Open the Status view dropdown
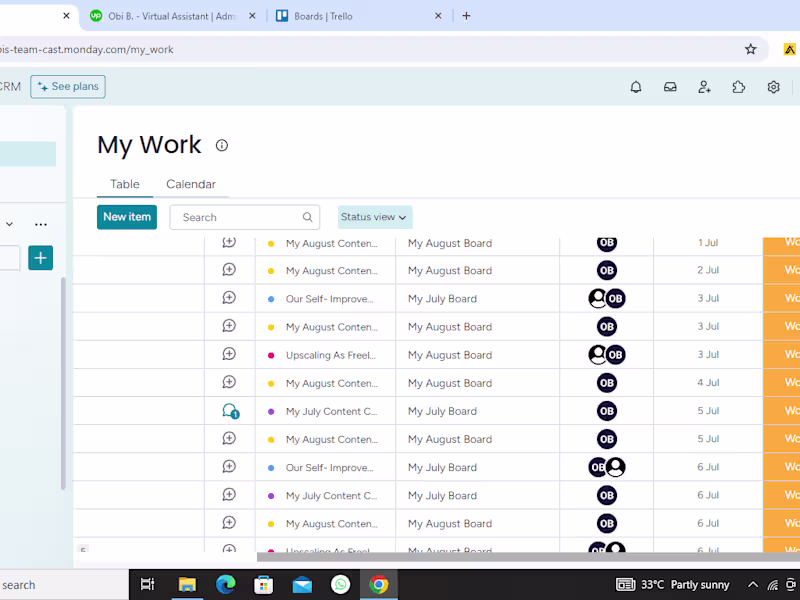 coord(374,217)
